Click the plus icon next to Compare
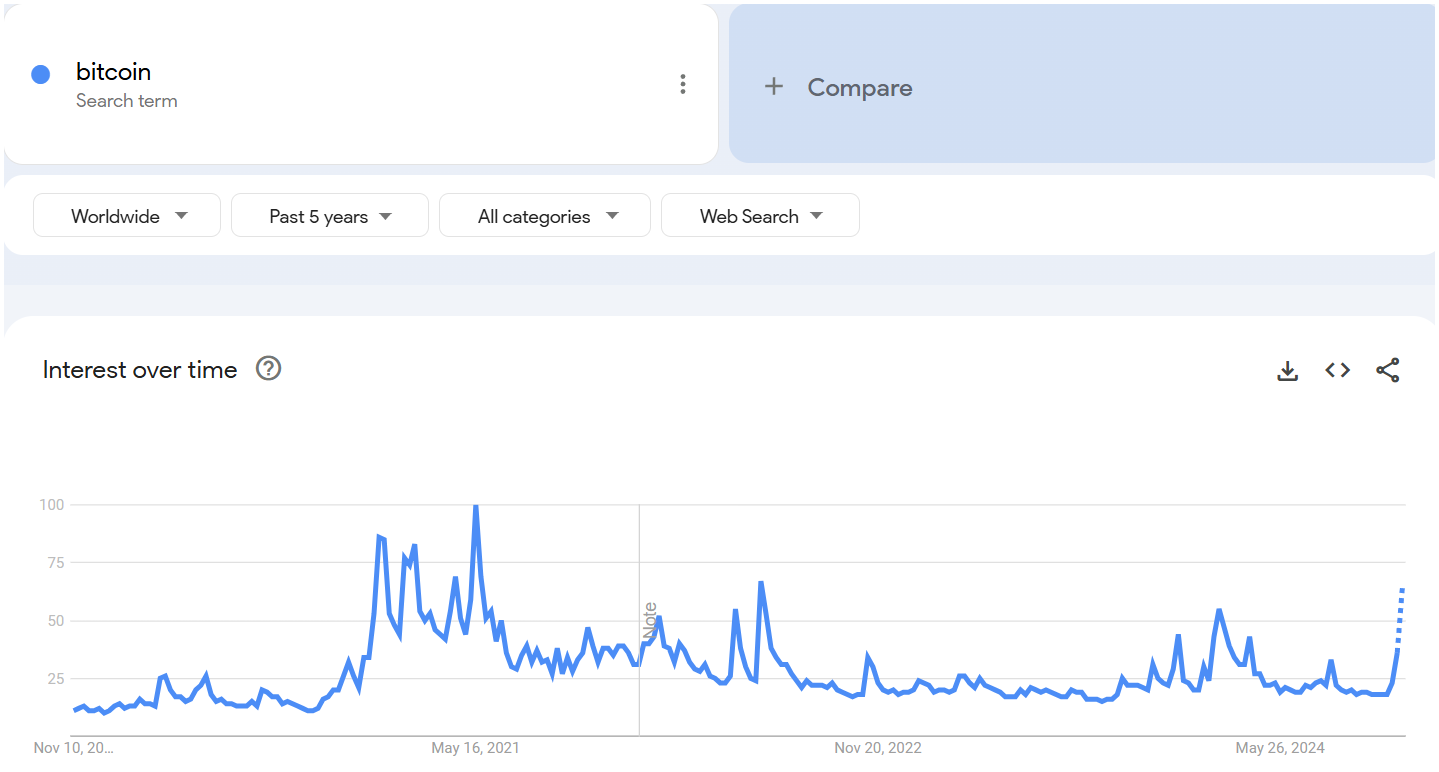Viewport: 1439px width, 772px height. pos(773,87)
